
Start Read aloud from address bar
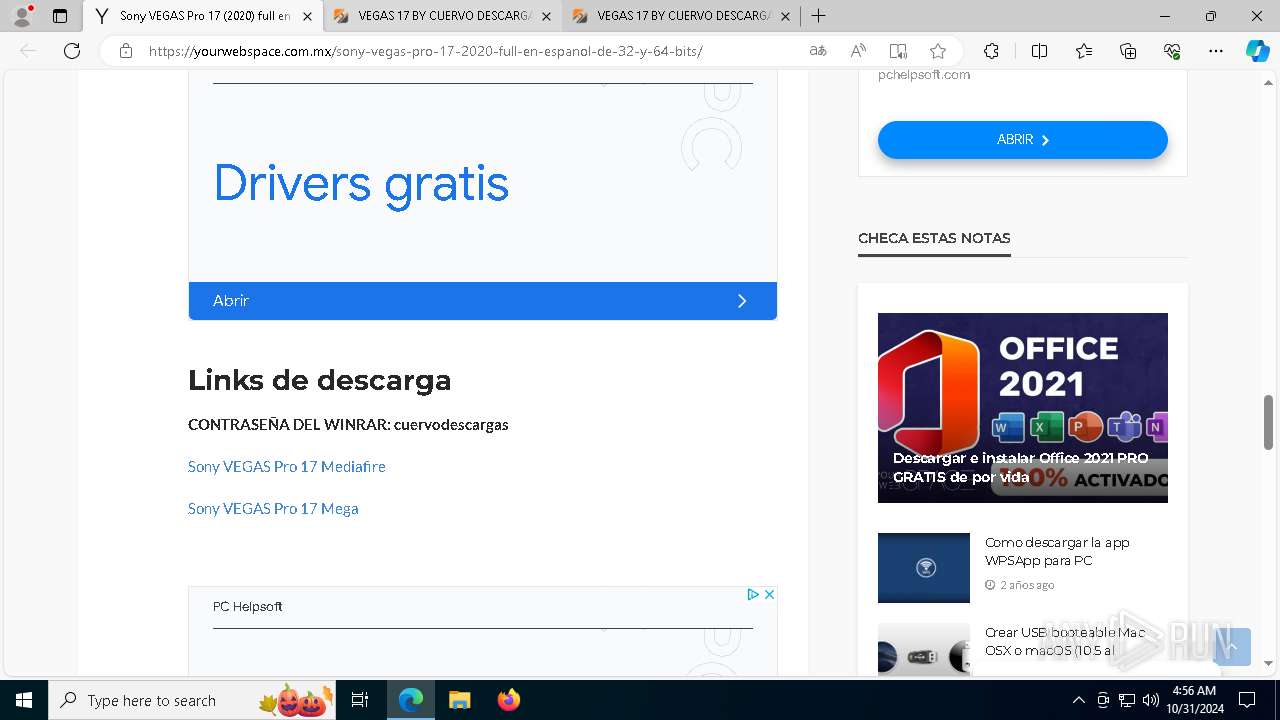pos(858,51)
